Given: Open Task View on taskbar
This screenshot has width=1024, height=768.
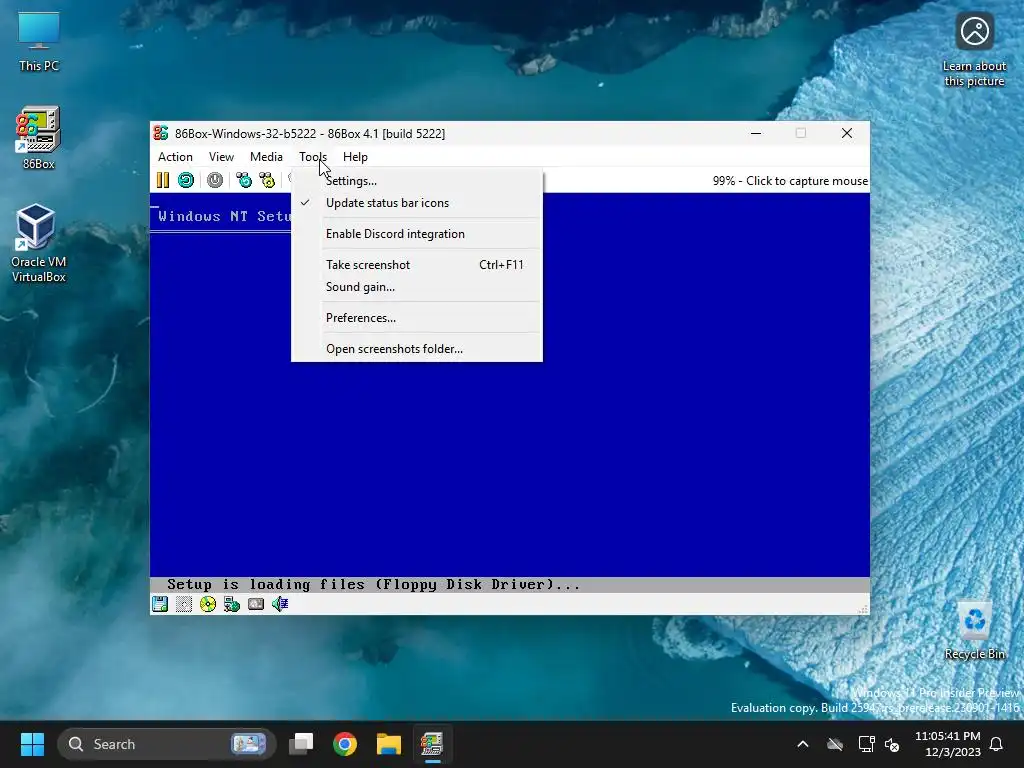Looking at the screenshot, I should click(301, 744).
